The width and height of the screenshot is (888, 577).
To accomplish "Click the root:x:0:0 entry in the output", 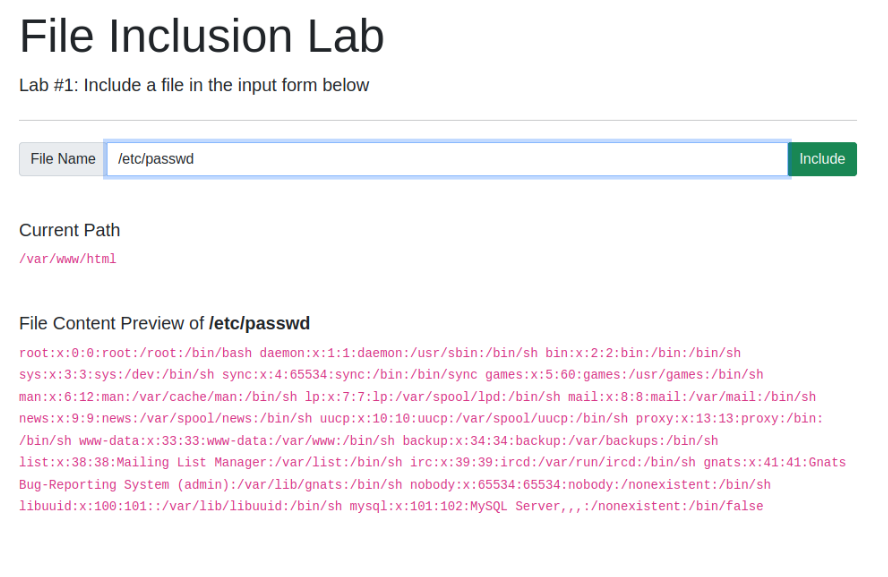I will (x=135, y=353).
